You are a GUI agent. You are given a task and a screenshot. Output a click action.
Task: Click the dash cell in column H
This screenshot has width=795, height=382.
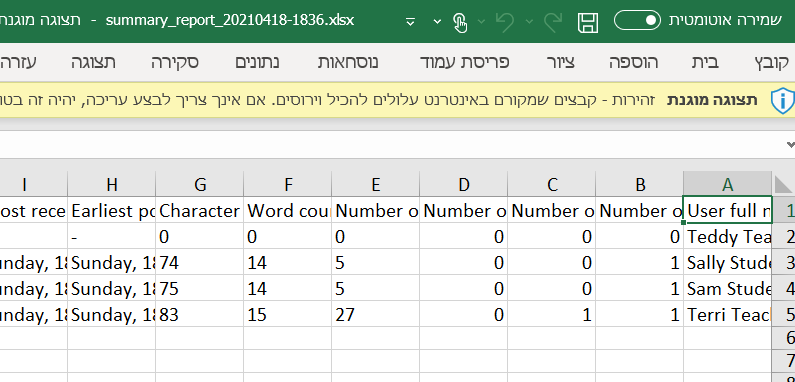point(112,236)
